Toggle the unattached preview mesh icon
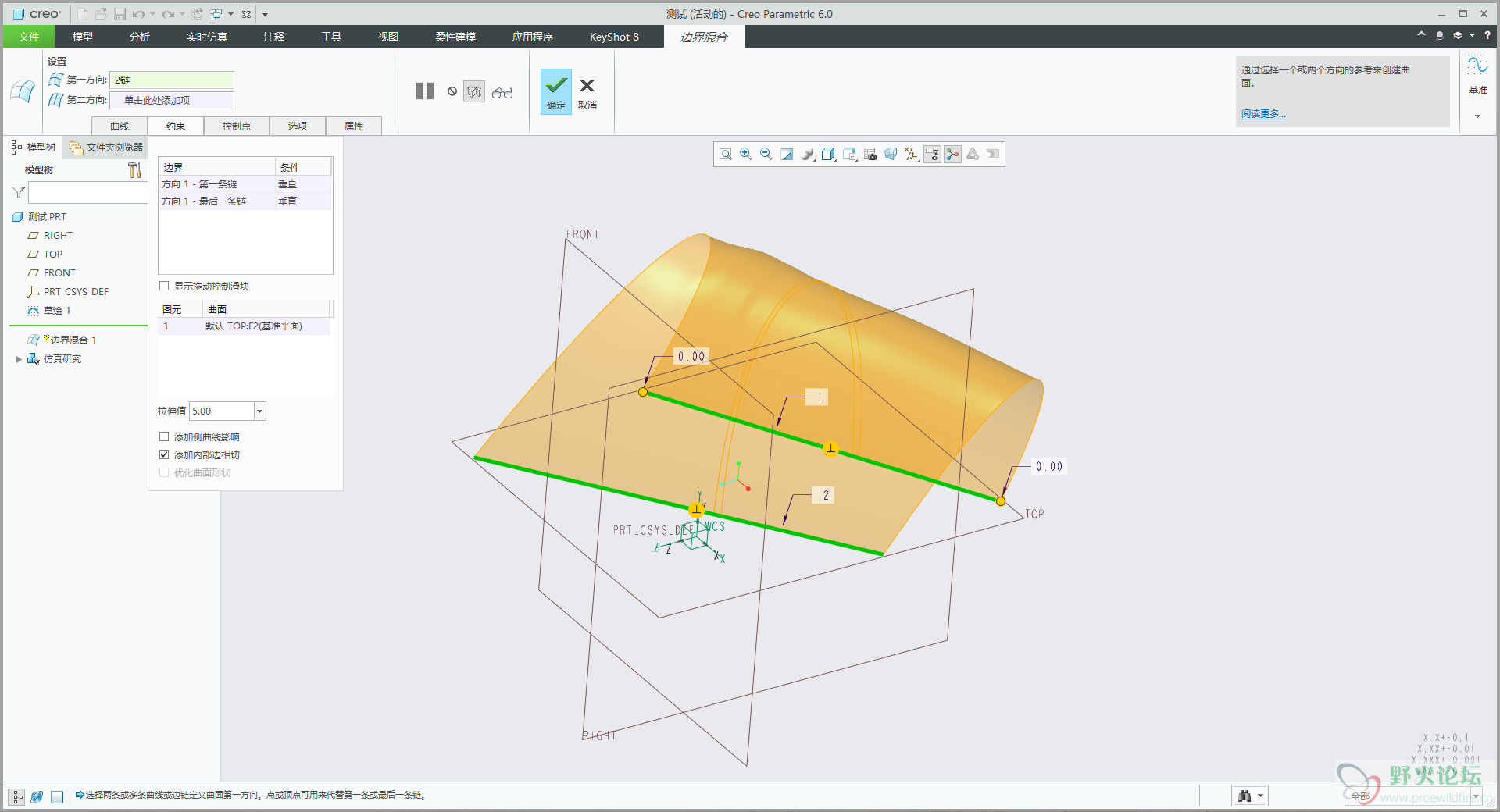Image resolution: width=1500 pixels, height=812 pixels. (x=474, y=91)
